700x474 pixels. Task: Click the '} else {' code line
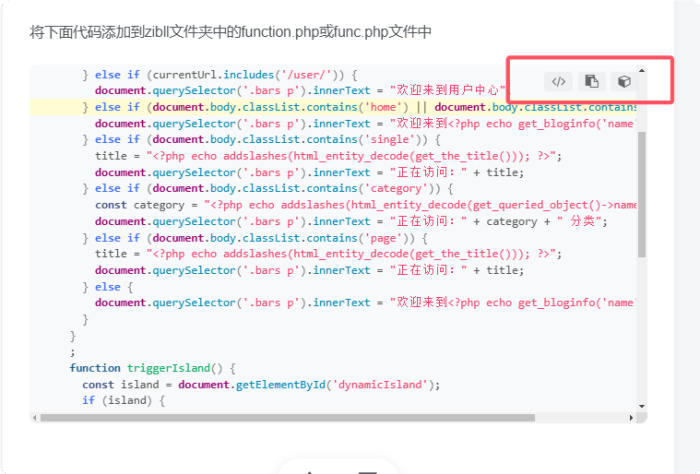[108, 287]
